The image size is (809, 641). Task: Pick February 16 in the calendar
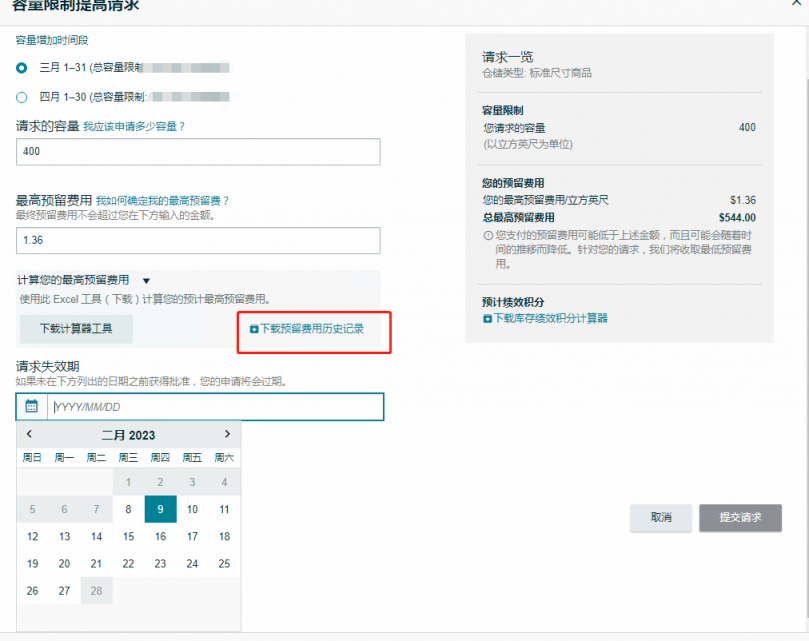click(160, 537)
